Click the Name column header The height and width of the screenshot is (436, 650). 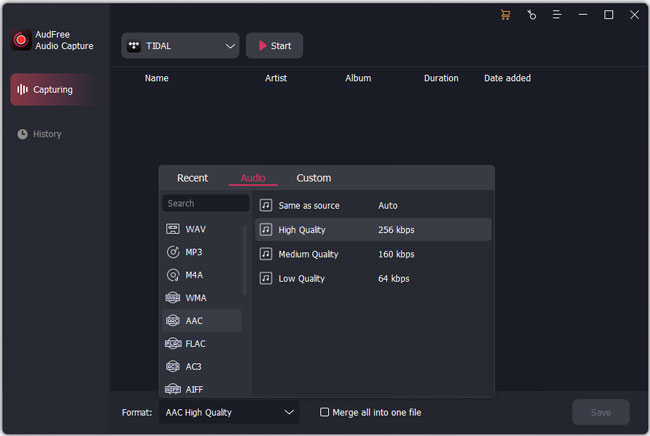156,78
